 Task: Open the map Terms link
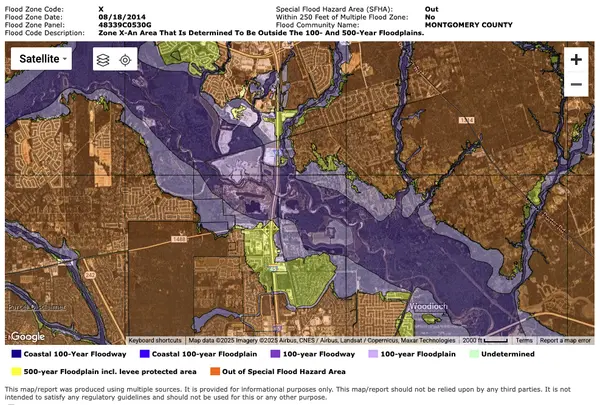point(524,340)
